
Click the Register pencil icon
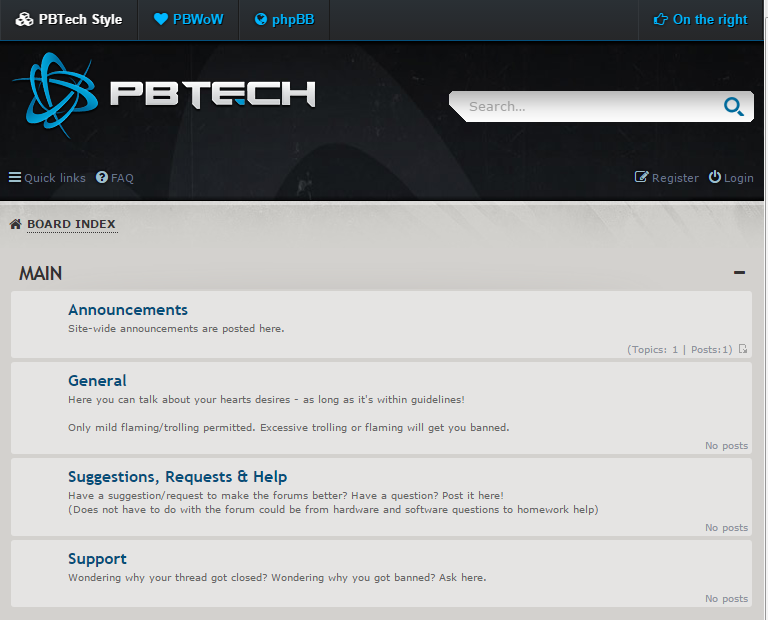(x=641, y=177)
